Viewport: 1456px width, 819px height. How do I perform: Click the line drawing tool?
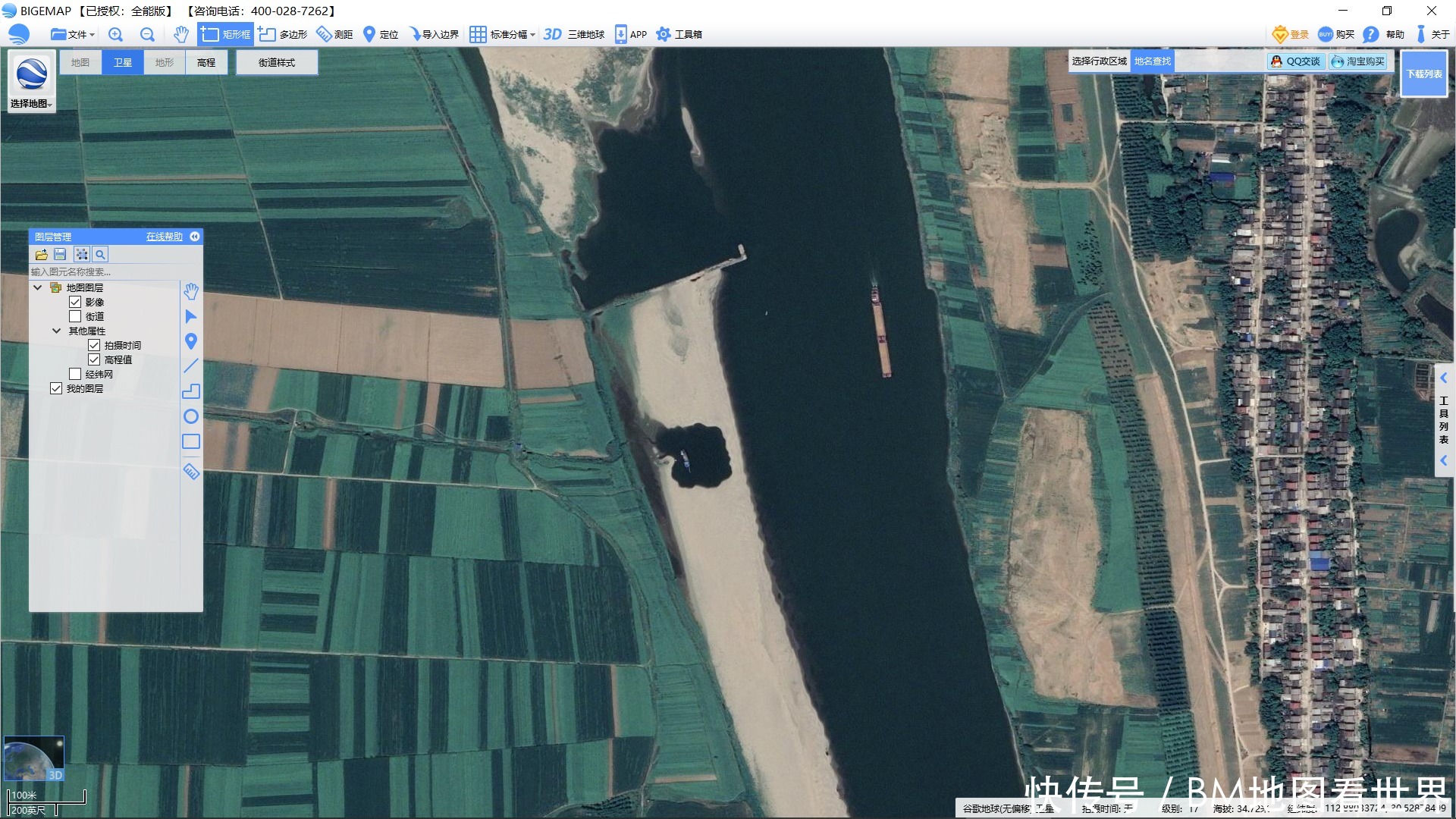(x=191, y=366)
